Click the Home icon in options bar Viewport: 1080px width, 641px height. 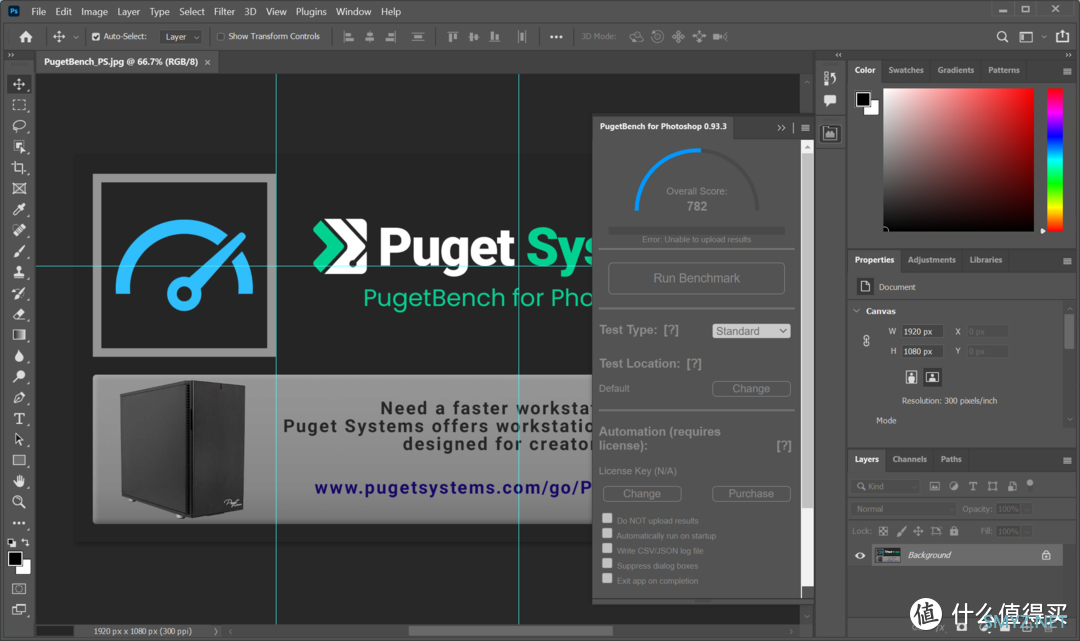tap(25, 36)
